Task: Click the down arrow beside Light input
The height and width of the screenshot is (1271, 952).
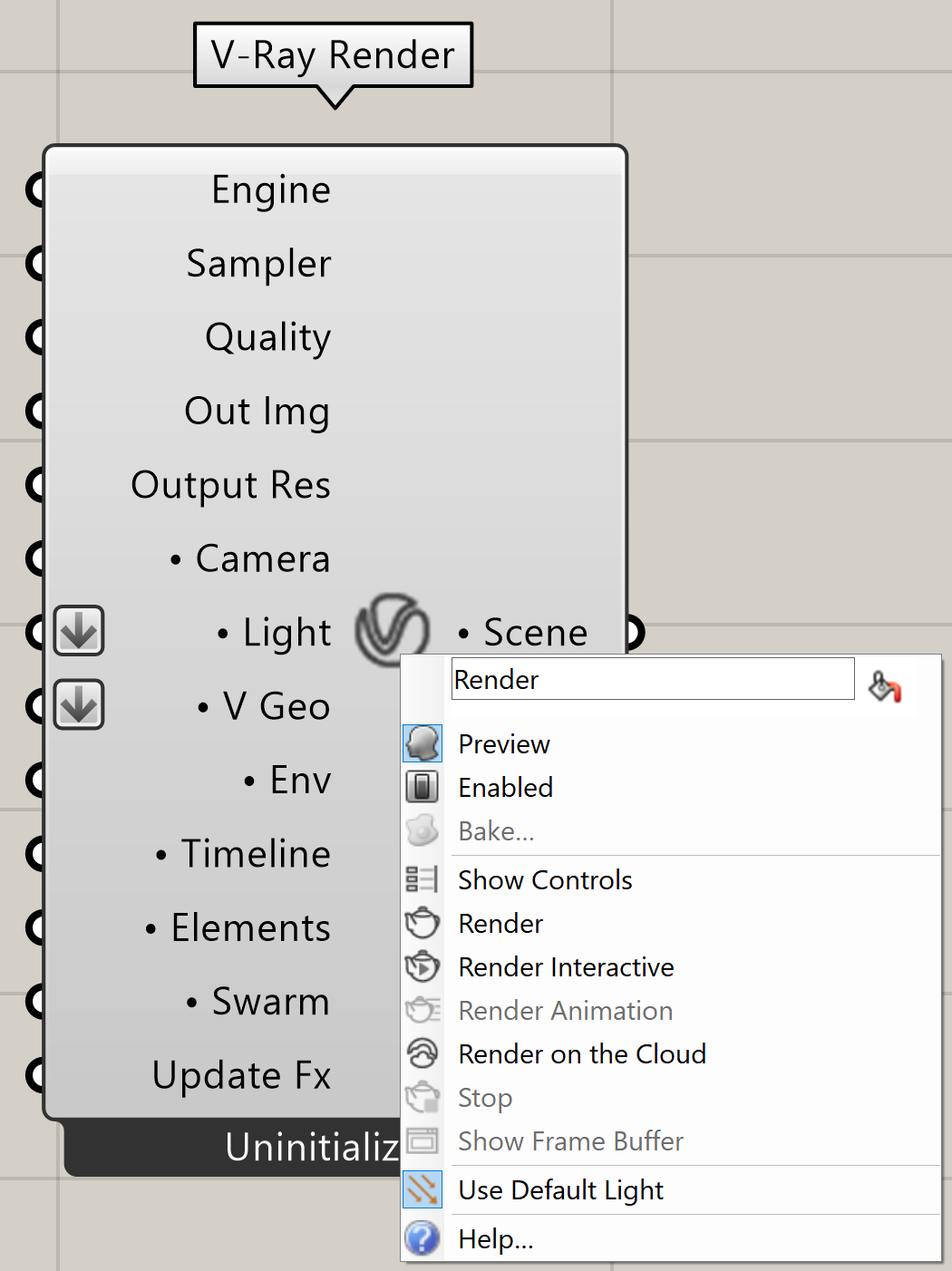Action: click(79, 631)
